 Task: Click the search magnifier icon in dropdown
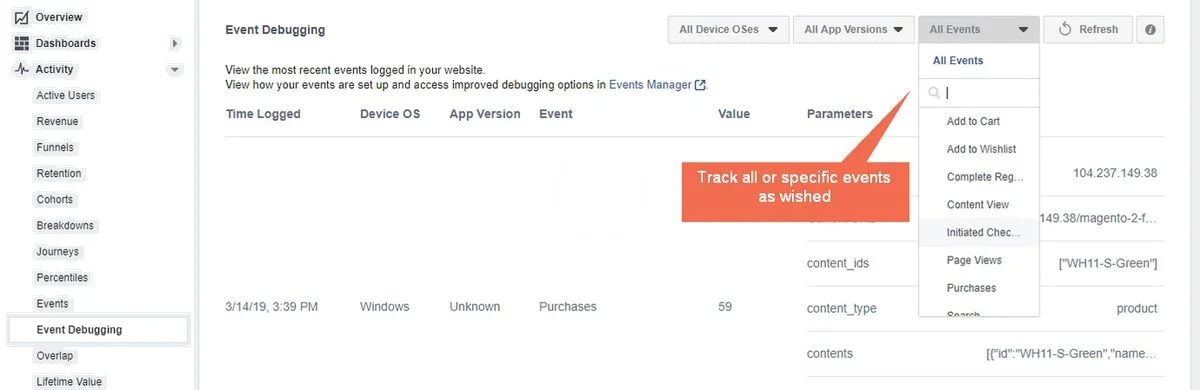934,92
